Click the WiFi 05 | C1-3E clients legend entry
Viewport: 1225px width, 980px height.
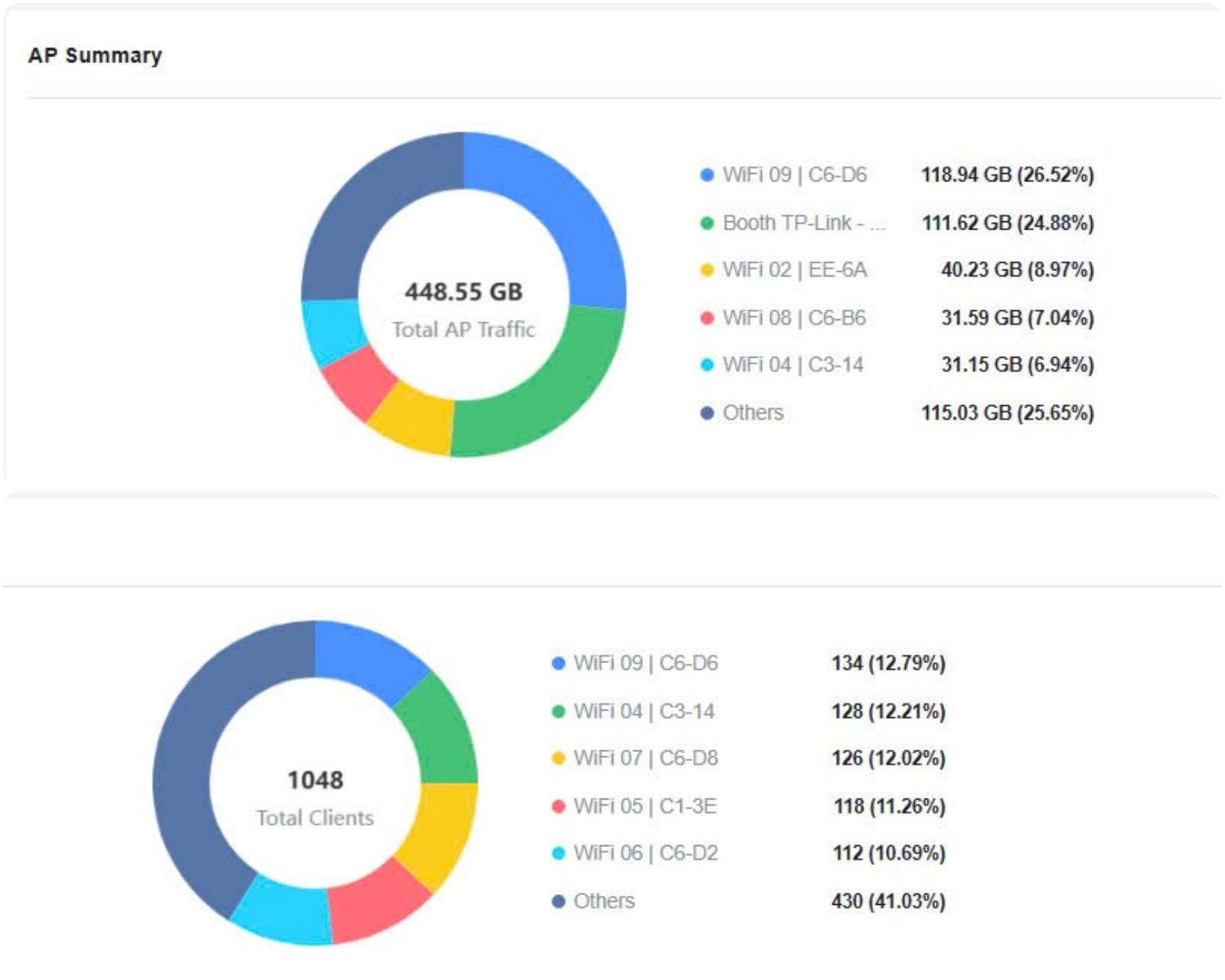click(645, 807)
